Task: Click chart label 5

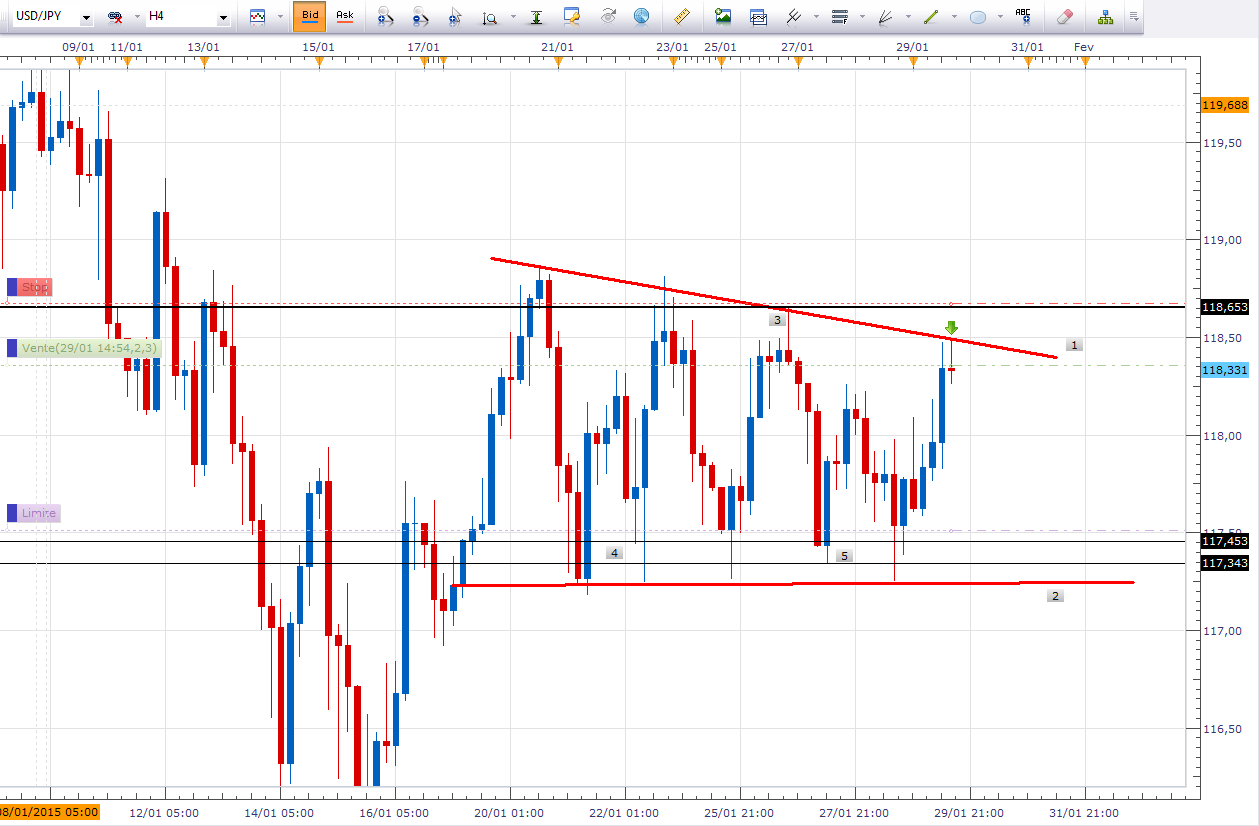Action: pyautogui.click(x=844, y=556)
